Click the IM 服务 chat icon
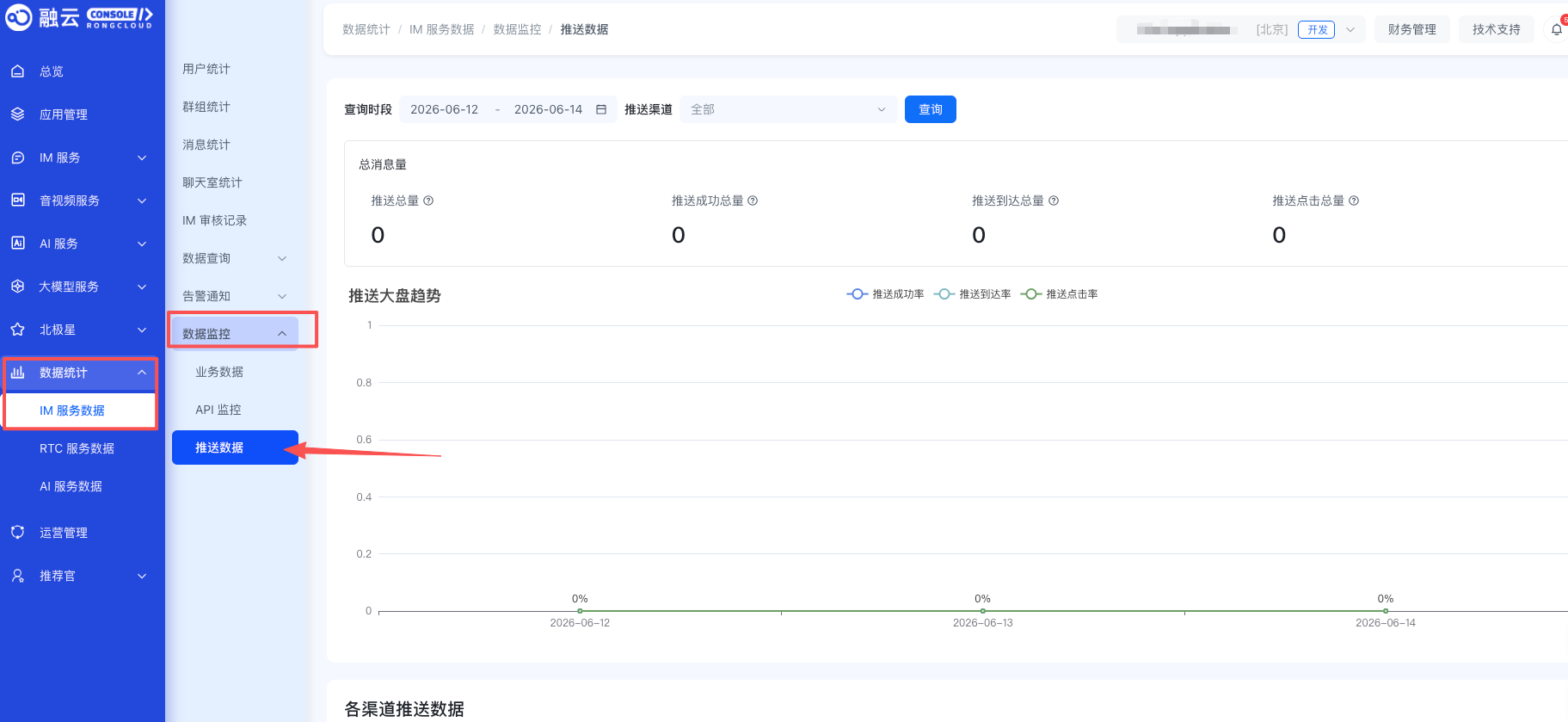The width and height of the screenshot is (1568, 722). tap(17, 157)
